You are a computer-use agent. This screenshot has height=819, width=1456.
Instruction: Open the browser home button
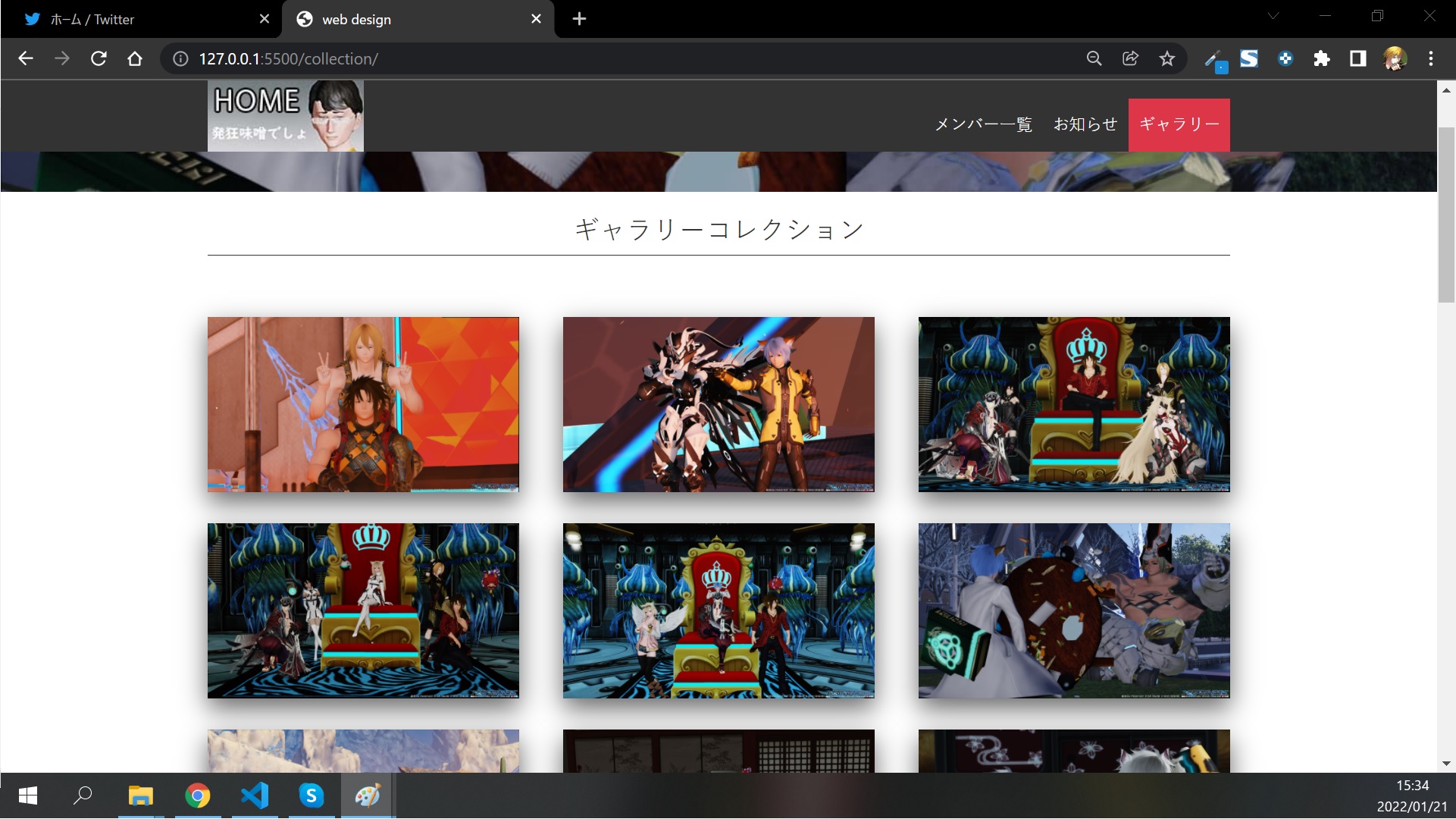click(x=135, y=58)
